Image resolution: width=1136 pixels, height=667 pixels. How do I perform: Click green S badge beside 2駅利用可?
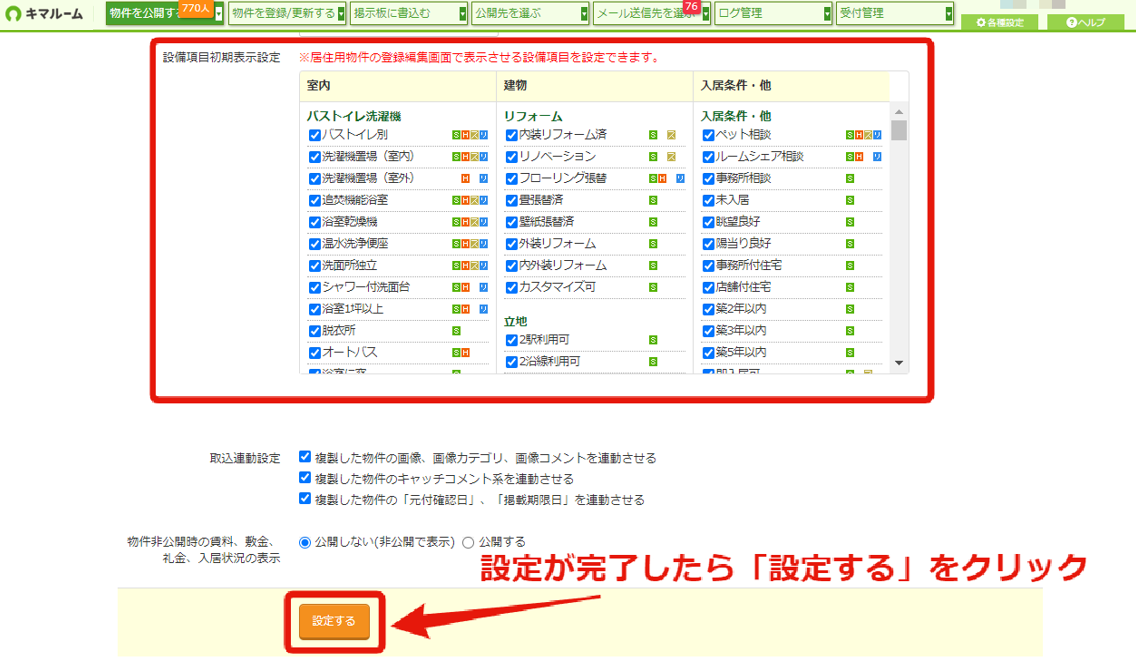click(653, 340)
